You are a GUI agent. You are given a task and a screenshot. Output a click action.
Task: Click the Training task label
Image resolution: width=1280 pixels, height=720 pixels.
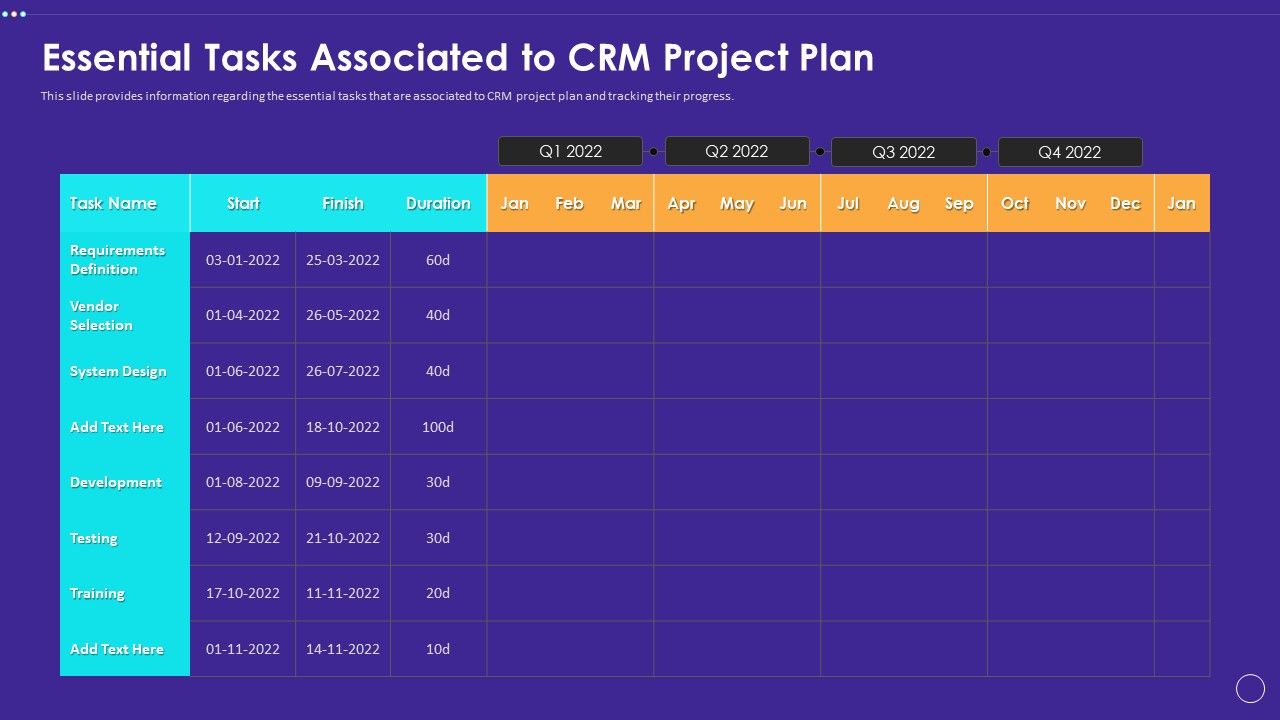(x=97, y=593)
